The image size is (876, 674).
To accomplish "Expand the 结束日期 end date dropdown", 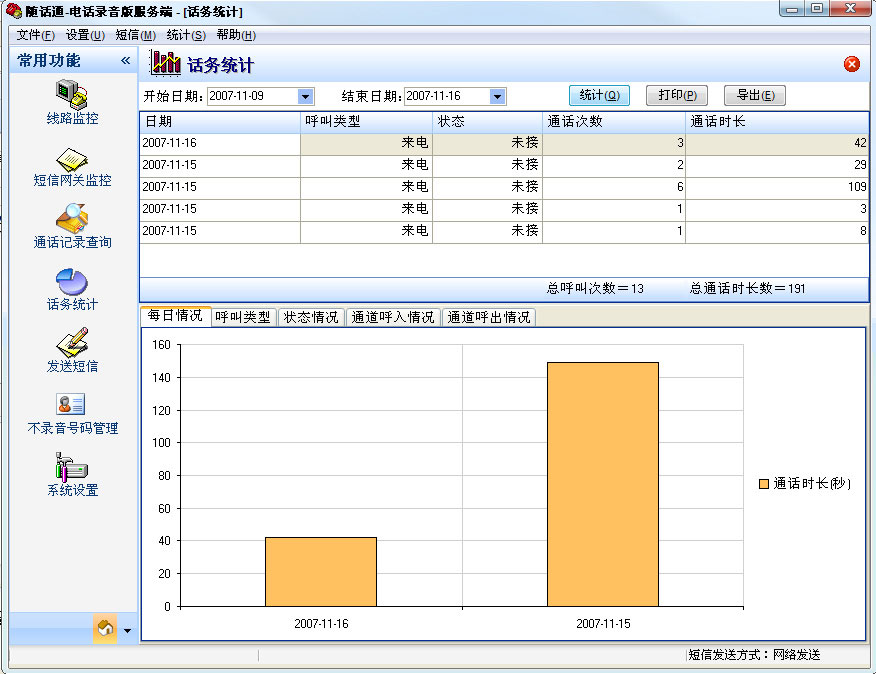I will (x=498, y=97).
